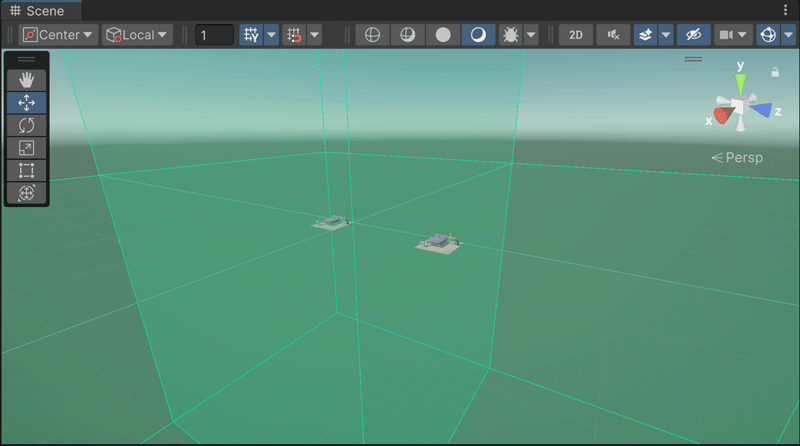800x446 pixels.
Task: Select the Rect tool
Action: 27,171
